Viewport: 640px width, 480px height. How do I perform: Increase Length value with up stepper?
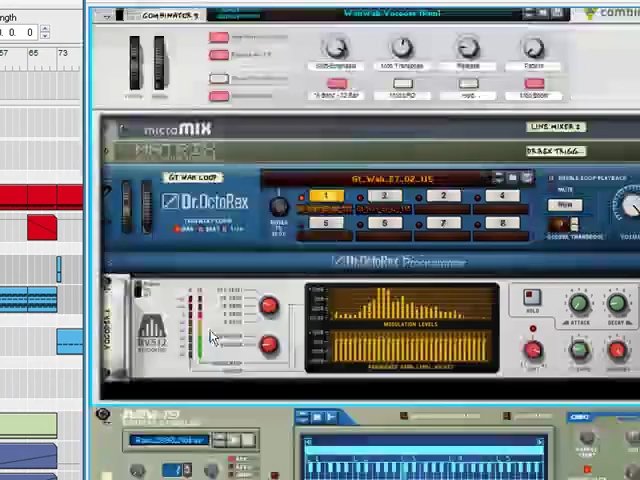click(45, 29)
